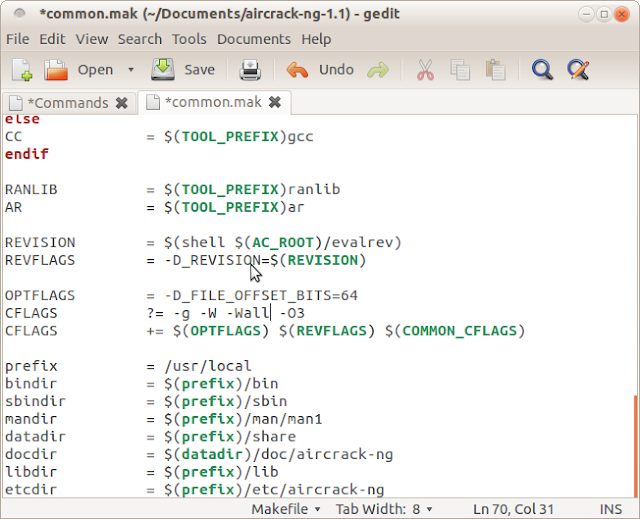The height and width of the screenshot is (519, 640).
Task: Cut selection with scissors icon
Action: 425,70
